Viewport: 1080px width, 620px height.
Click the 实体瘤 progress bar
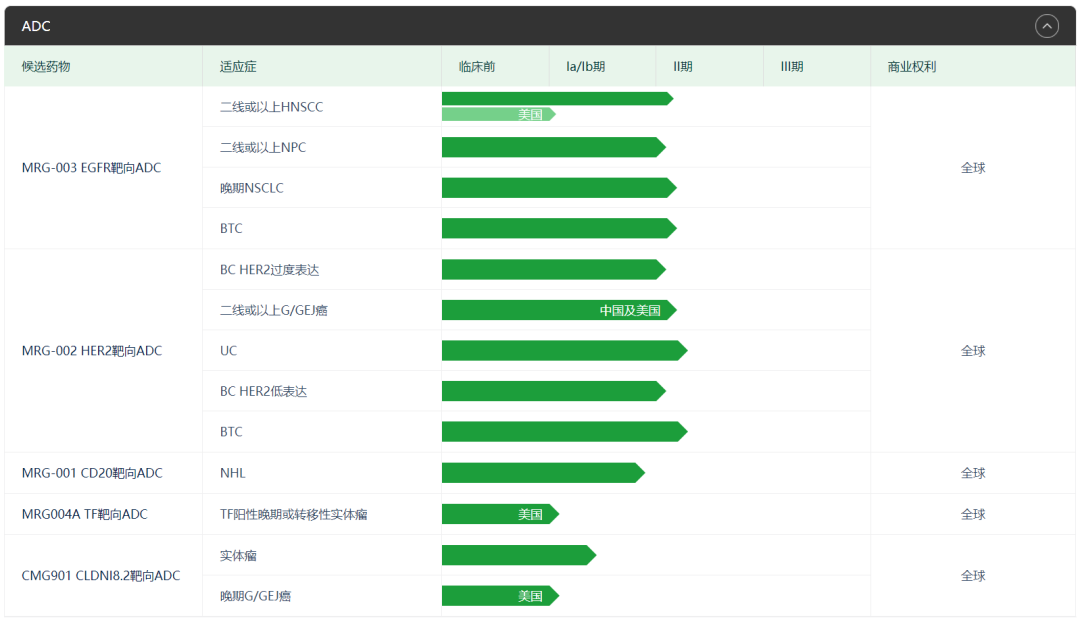(x=519, y=555)
